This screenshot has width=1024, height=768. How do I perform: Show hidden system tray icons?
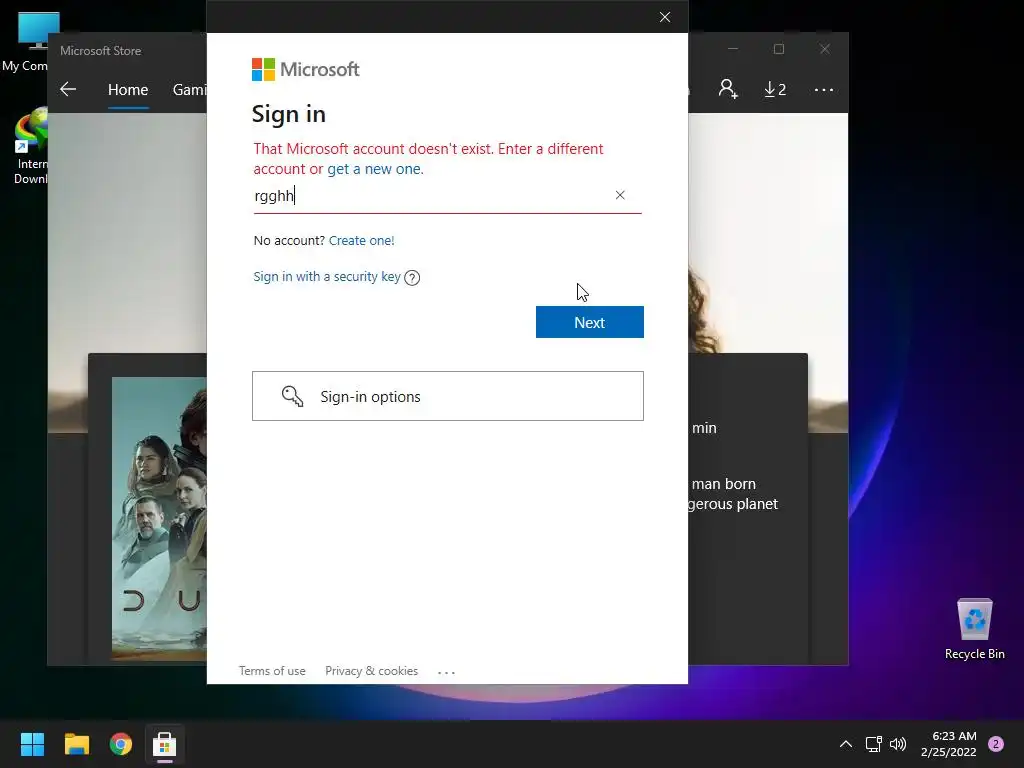click(x=846, y=744)
